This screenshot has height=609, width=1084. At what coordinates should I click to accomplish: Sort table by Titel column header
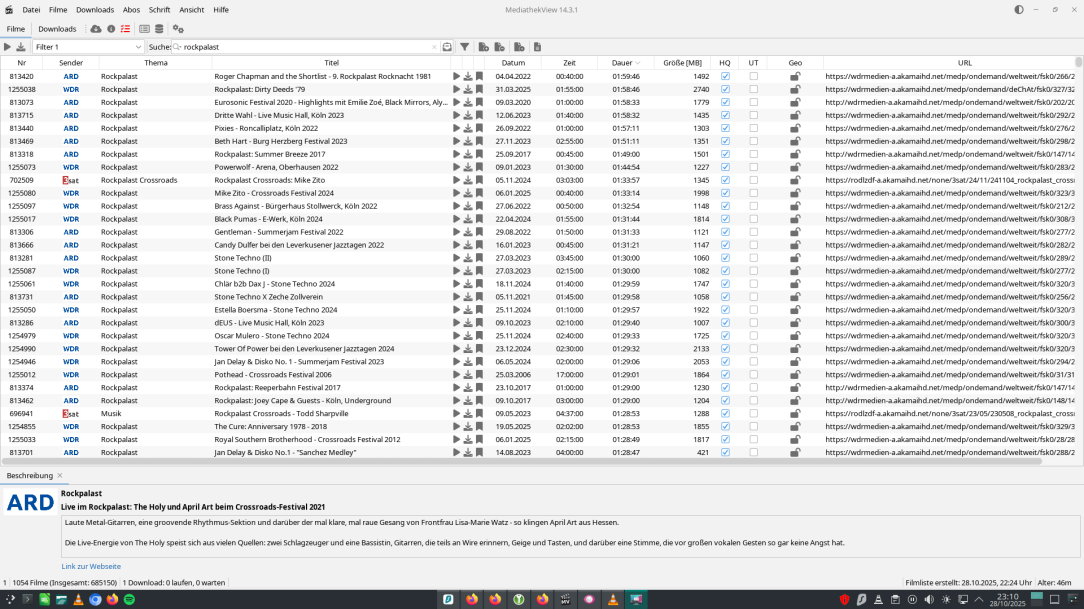(x=331, y=63)
